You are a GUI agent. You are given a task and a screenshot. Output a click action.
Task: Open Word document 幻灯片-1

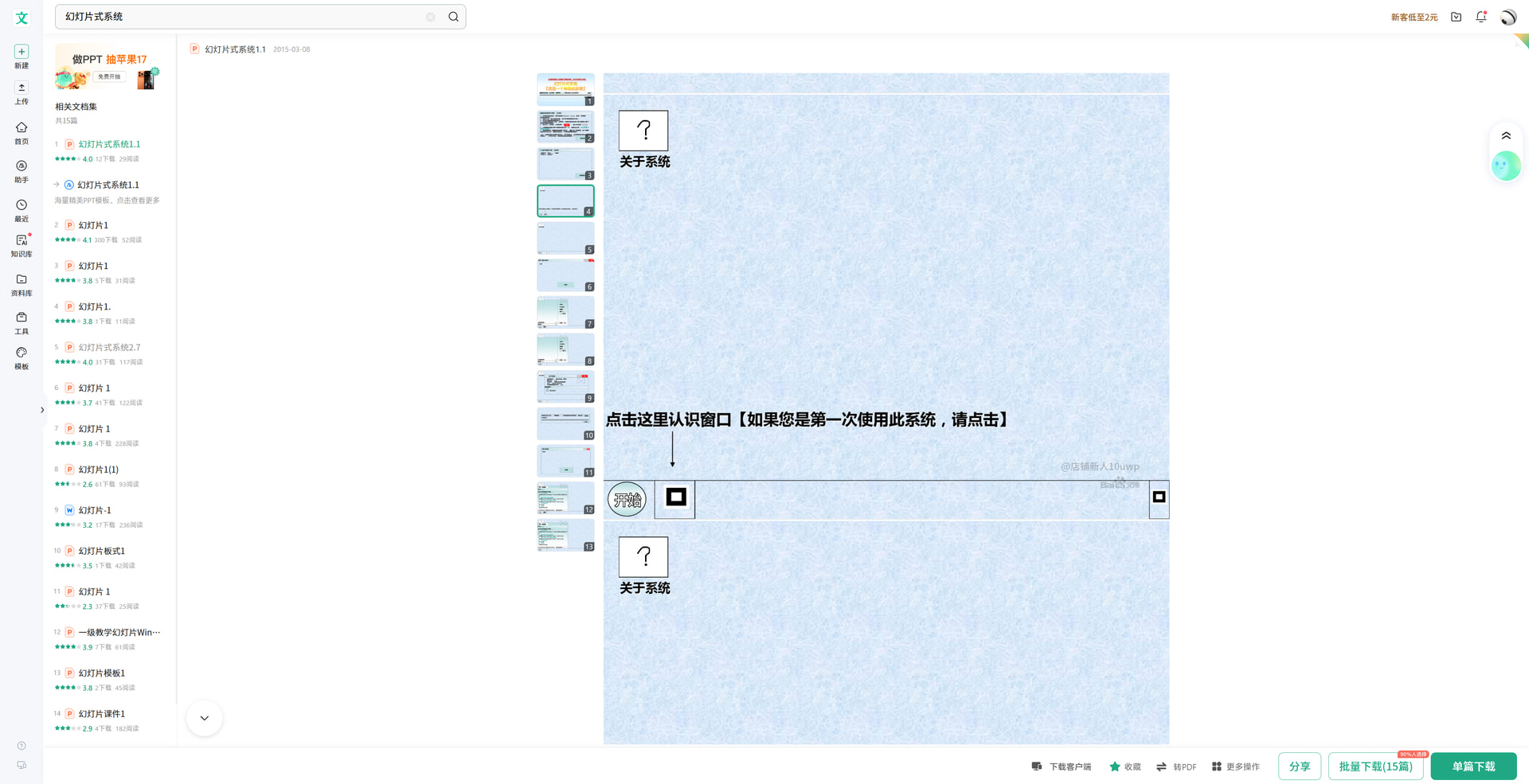click(95, 510)
